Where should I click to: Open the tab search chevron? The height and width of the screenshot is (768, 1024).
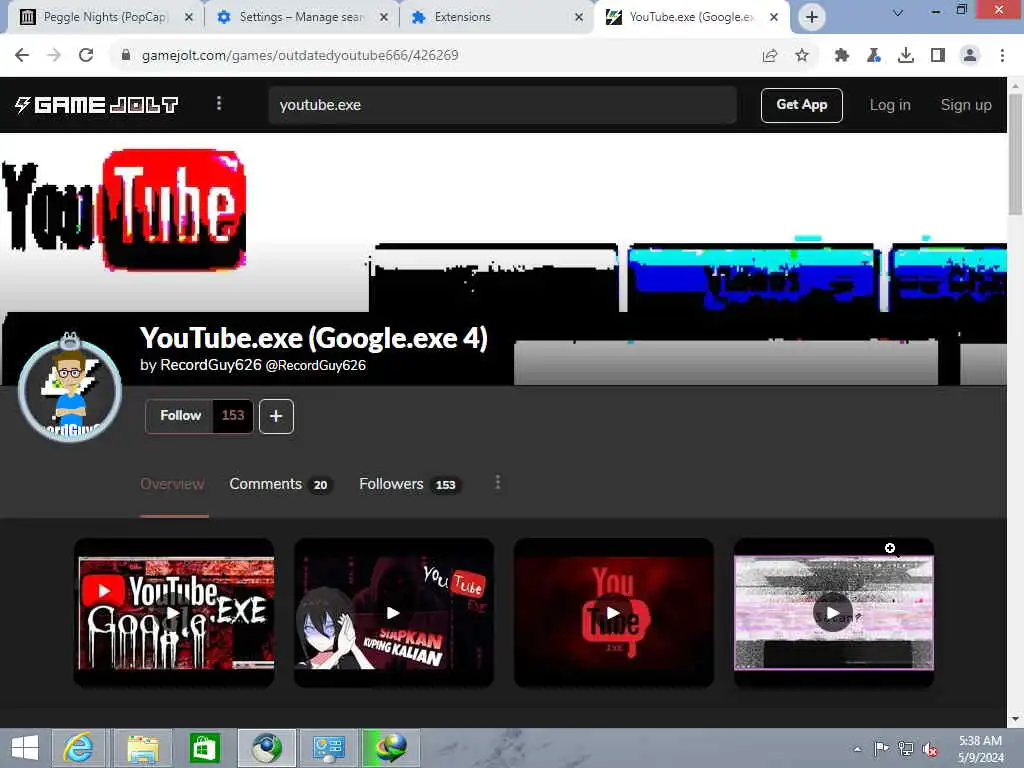click(898, 12)
